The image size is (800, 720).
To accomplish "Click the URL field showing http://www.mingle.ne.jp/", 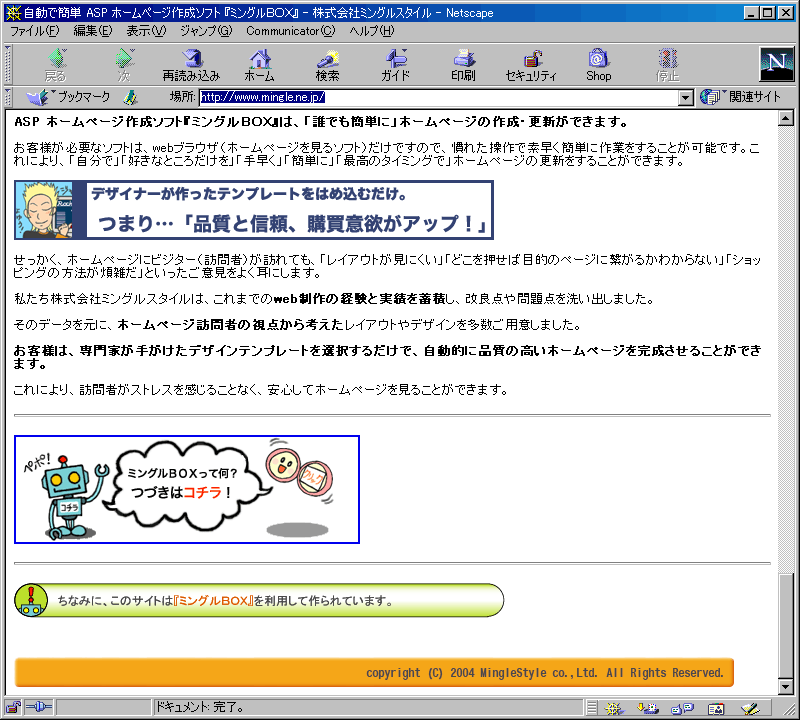I will 438,97.
